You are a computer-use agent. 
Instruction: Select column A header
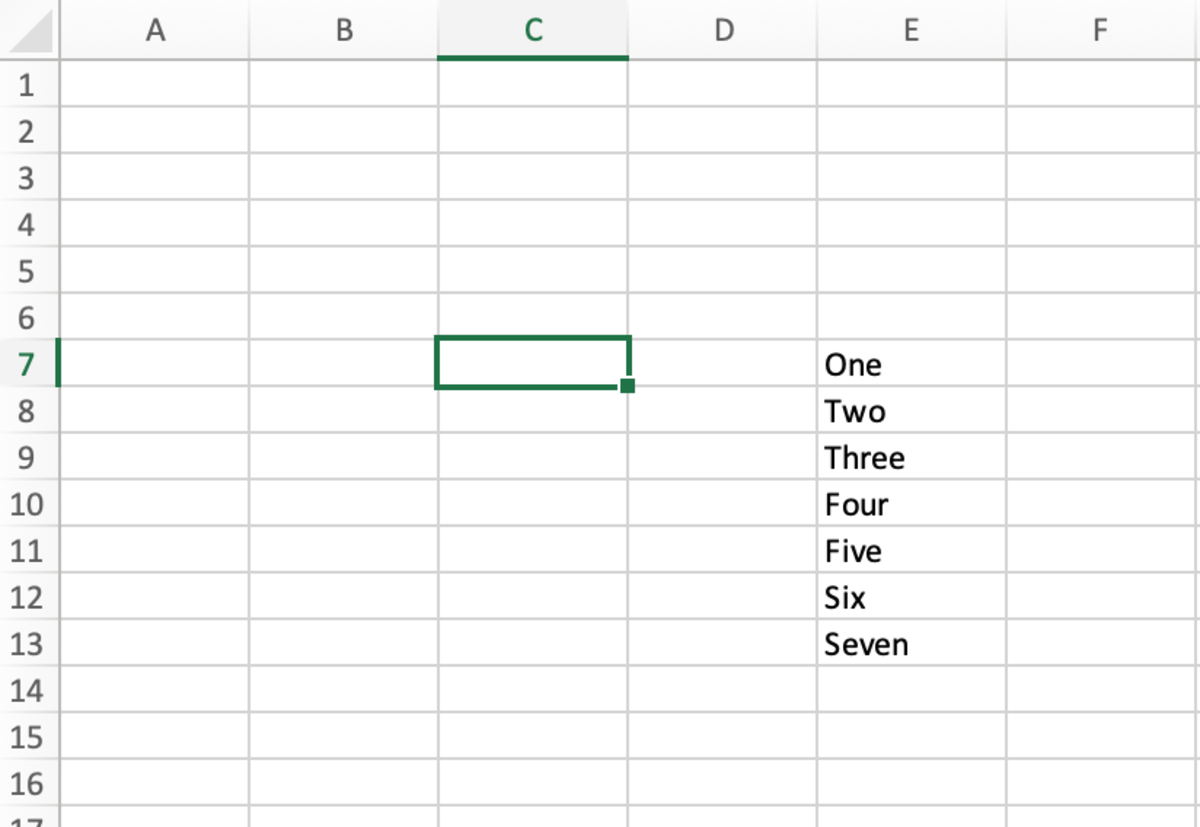[154, 31]
